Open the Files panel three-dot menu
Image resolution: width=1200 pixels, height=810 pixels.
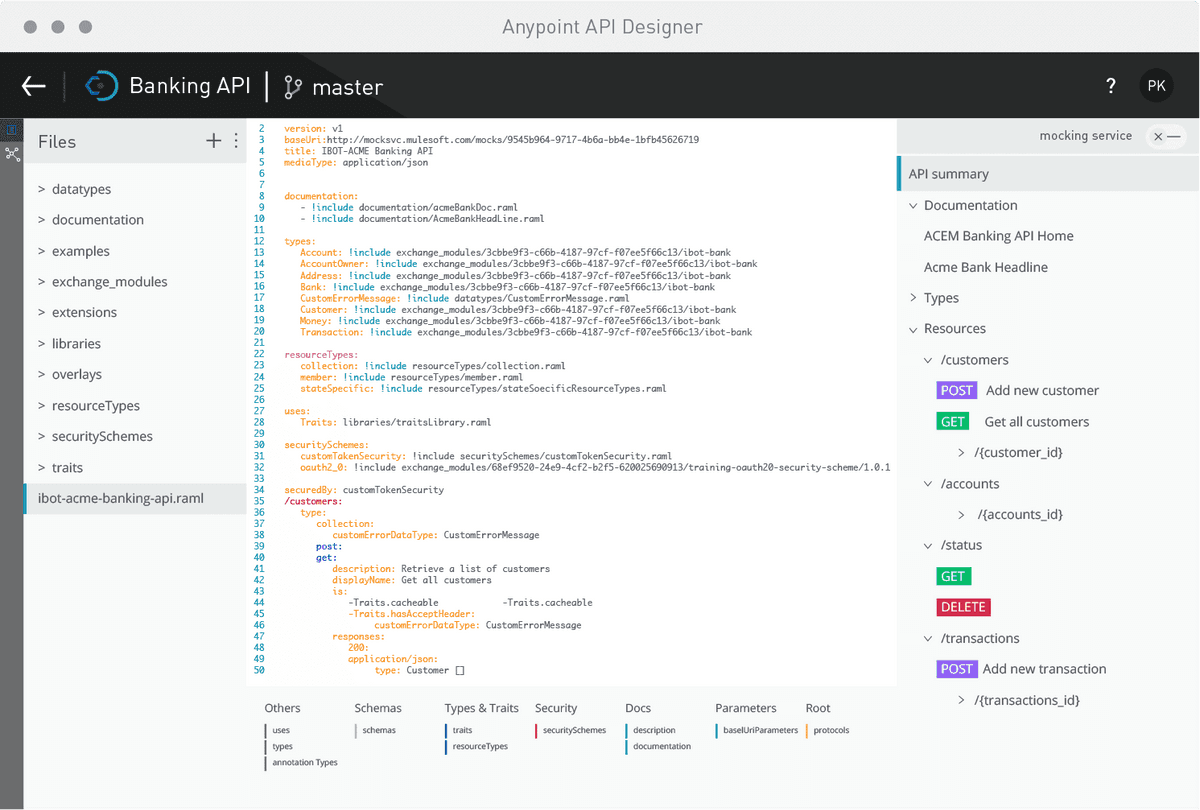click(x=237, y=141)
